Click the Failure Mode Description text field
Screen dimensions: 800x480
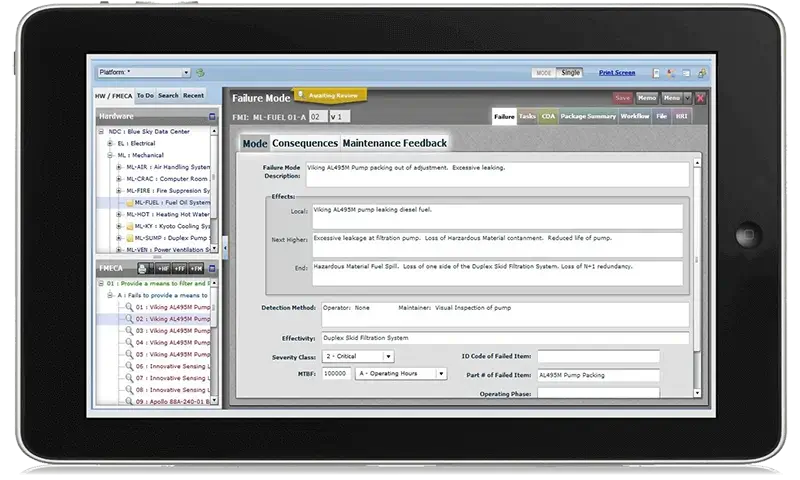[497, 175]
